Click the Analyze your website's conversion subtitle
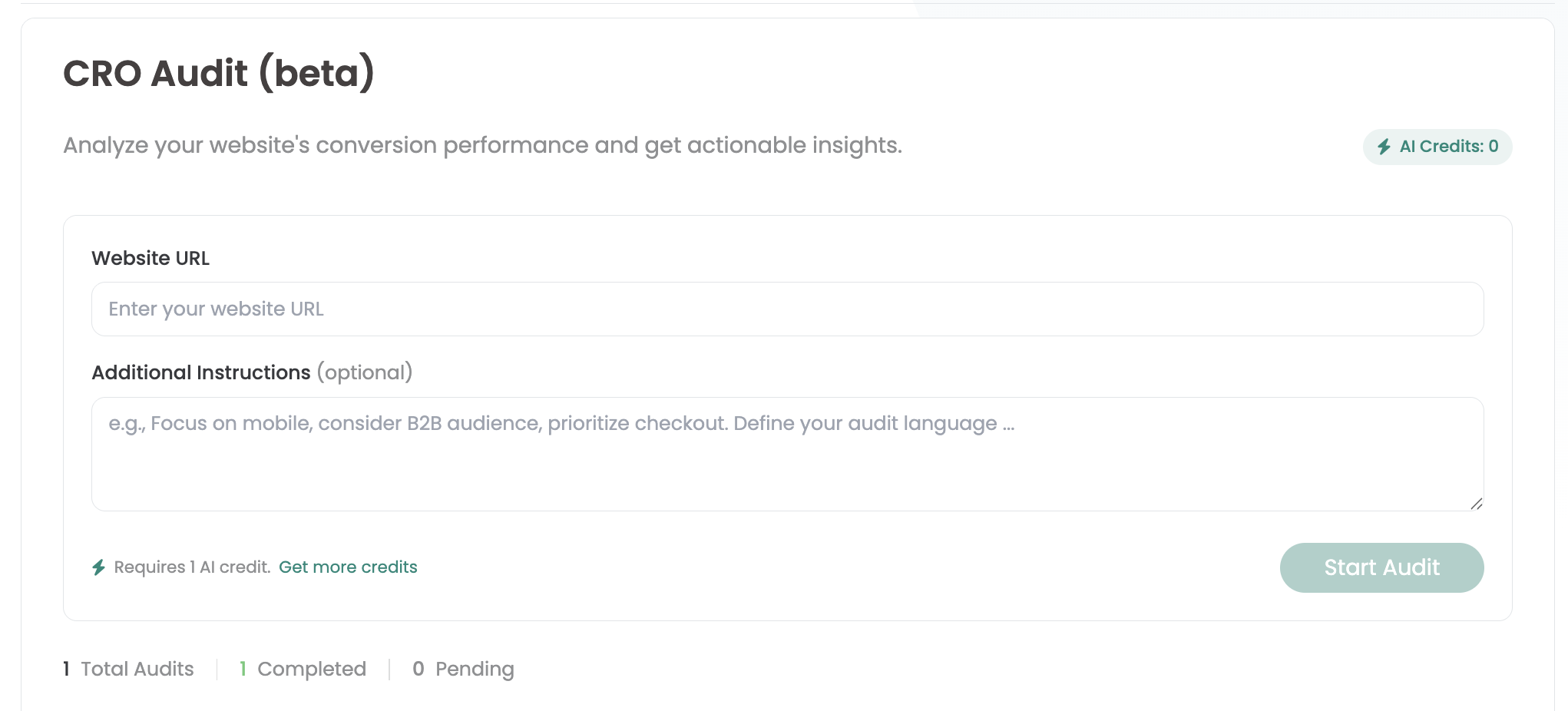 click(482, 145)
